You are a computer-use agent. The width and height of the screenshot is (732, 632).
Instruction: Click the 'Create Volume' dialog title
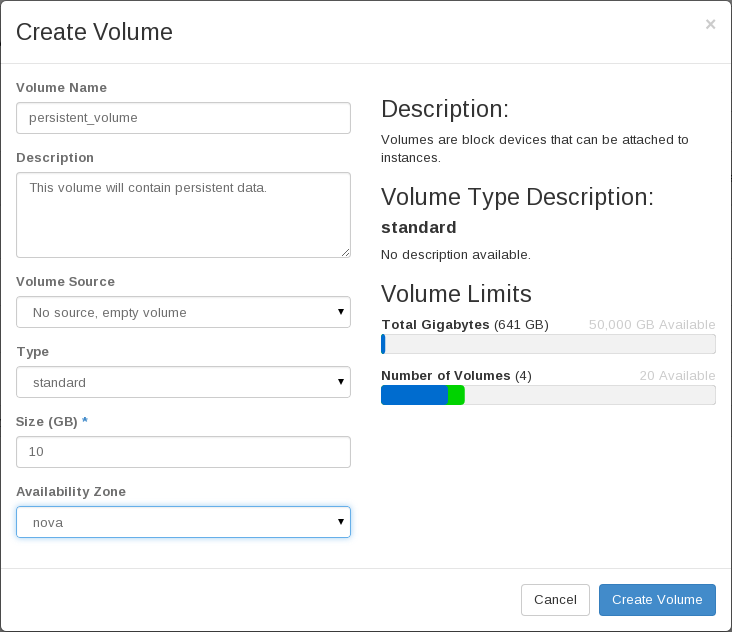(94, 32)
